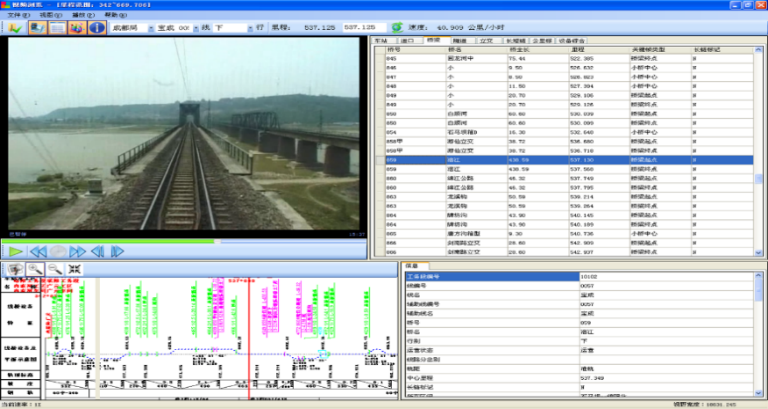Viewport: 768px width, 409px height.
Task: Click the green checkmark icon in top toolbar
Action: (x=15, y=28)
